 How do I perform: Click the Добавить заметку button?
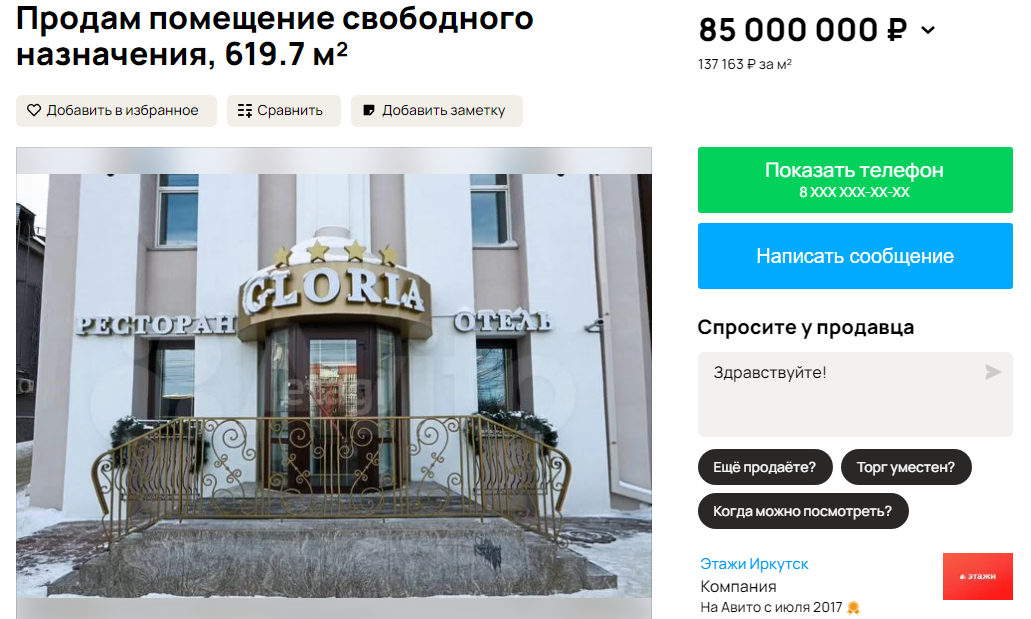pos(437,111)
